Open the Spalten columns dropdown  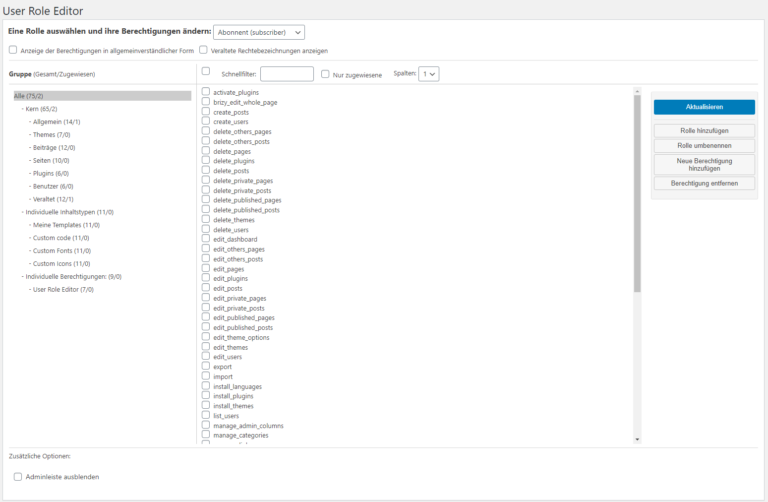[x=429, y=74]
